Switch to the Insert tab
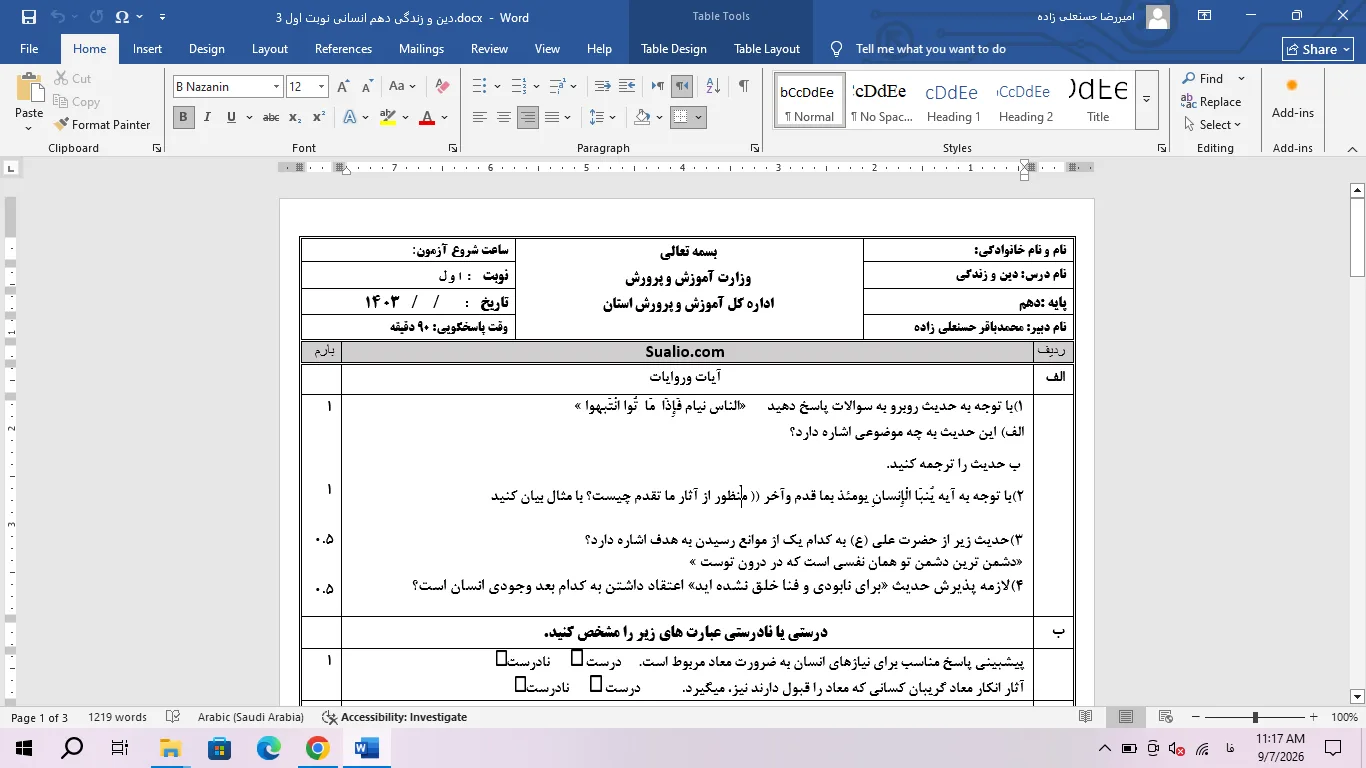The width and height of the screenshot is (1366, 768). point(148,49)
